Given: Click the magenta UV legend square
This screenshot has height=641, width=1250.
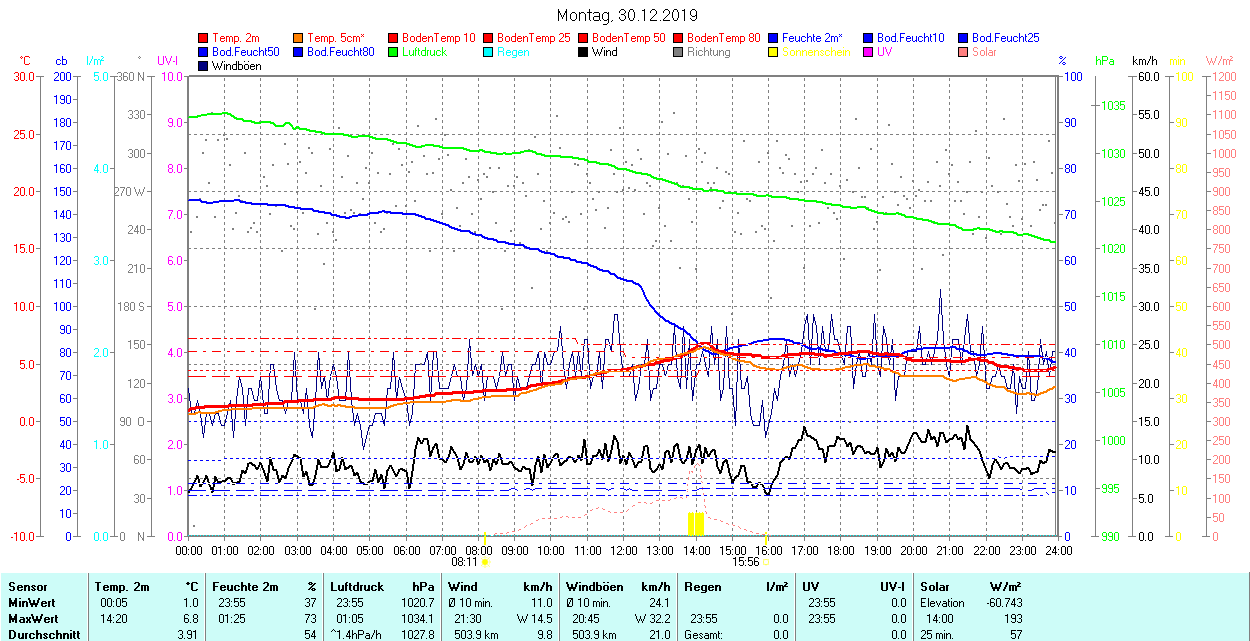Looking at the screenshot, I should [x=869, y=52].
